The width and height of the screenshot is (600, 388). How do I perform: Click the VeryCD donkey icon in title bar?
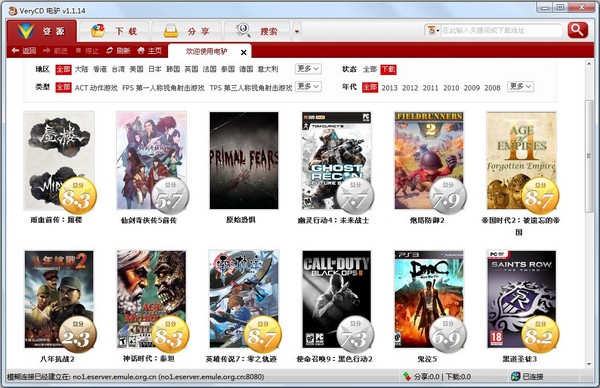(x=13, y=11)
